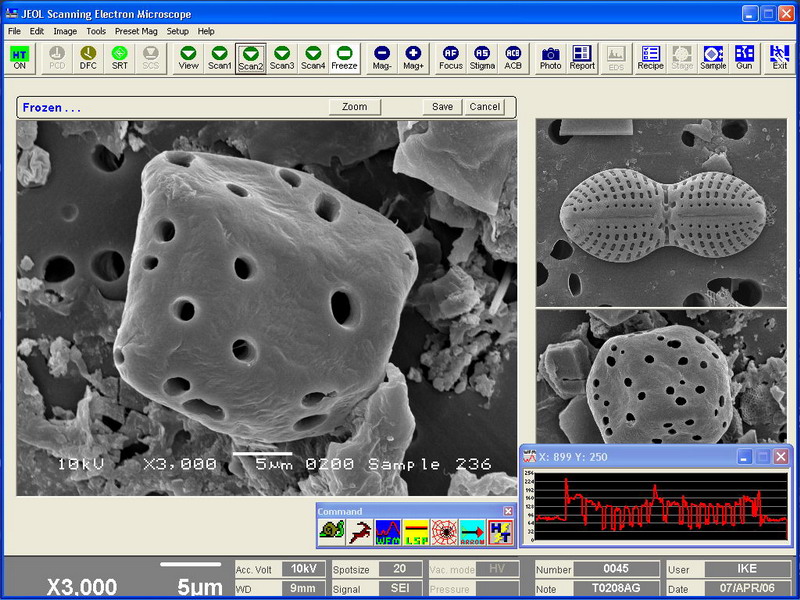Select the LSP line scan icon

(x=416, y=530)
